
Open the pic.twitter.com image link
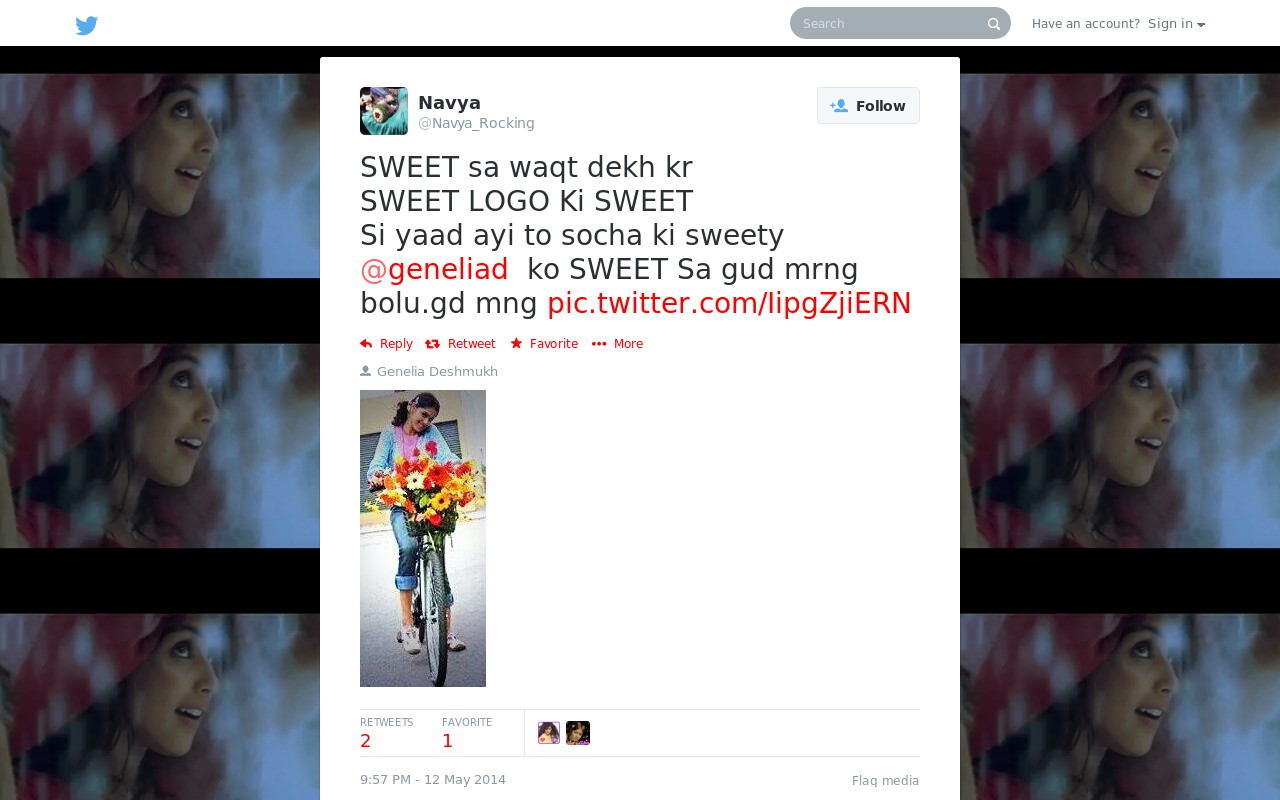pyautogui.click(x=729, y=304)
